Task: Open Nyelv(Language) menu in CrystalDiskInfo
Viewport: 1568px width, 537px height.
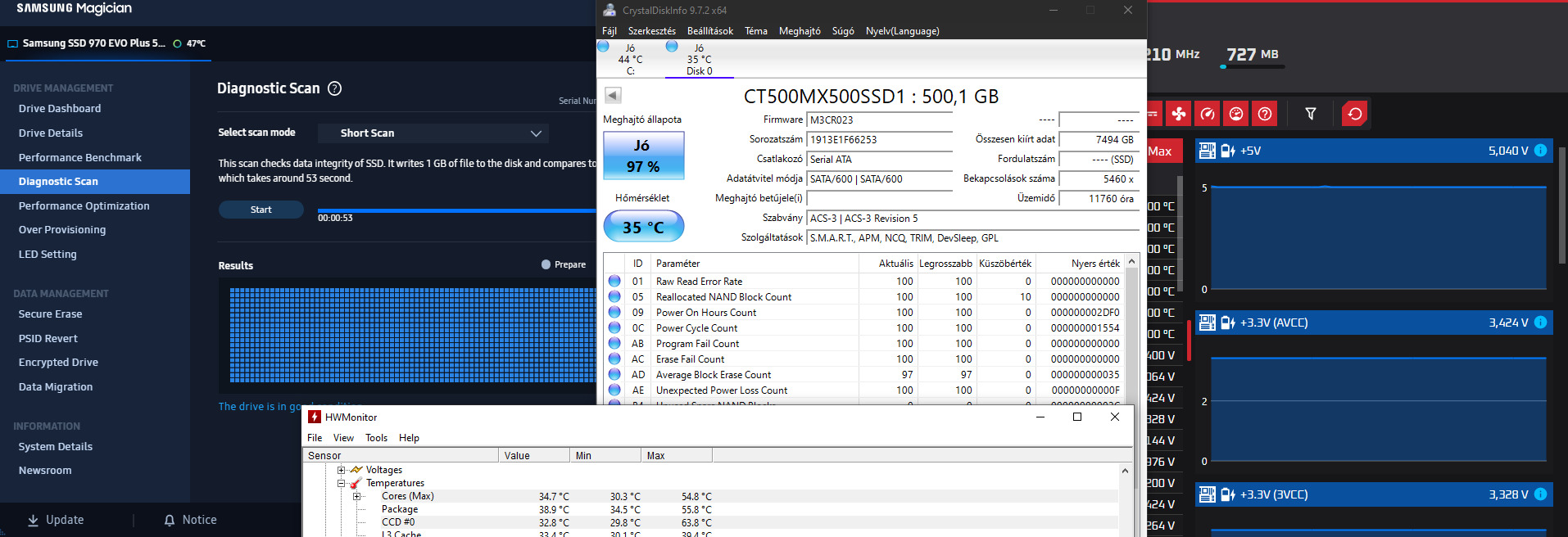Action: (903, 31)
